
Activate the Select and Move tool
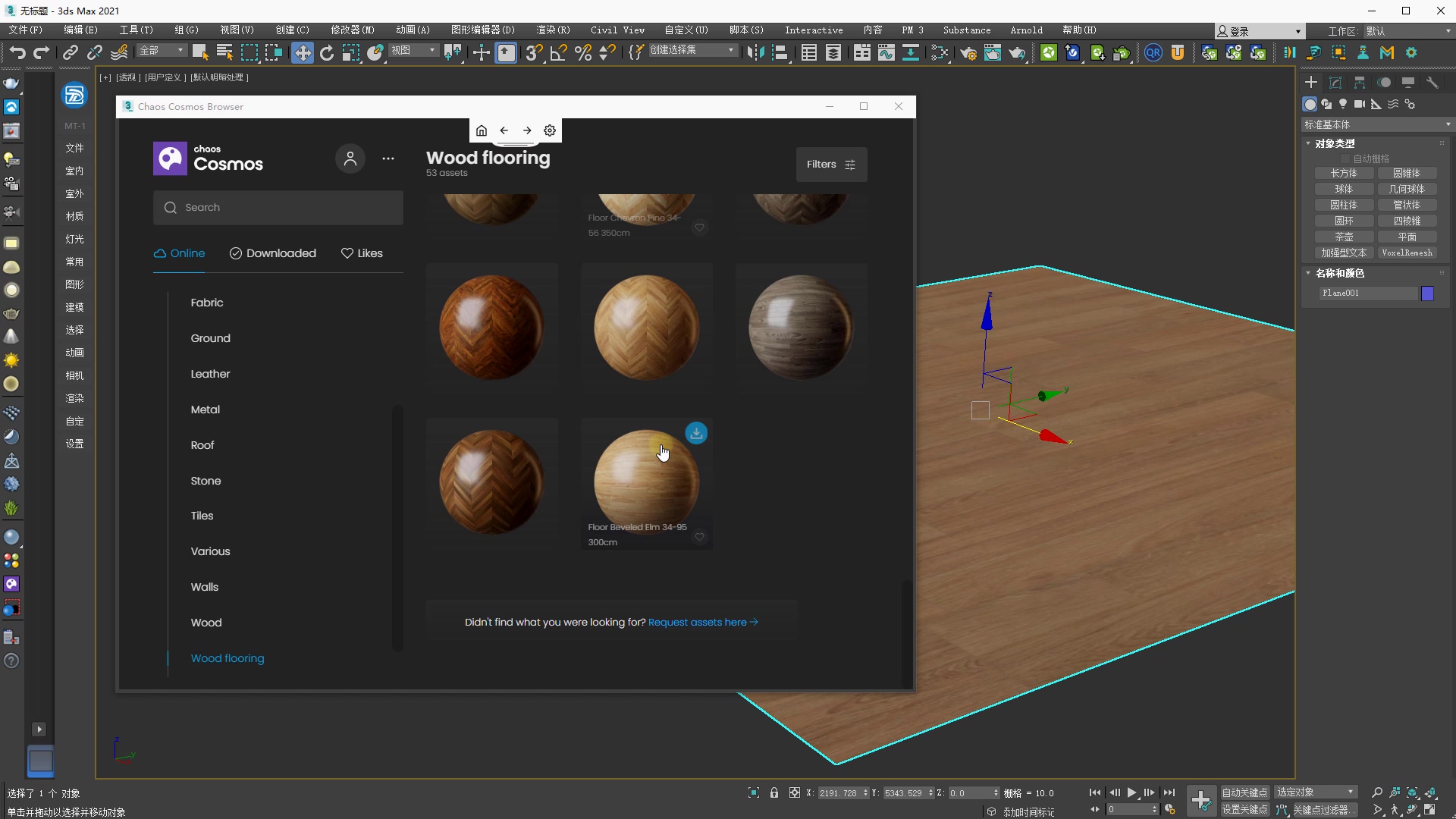[302, 52]
